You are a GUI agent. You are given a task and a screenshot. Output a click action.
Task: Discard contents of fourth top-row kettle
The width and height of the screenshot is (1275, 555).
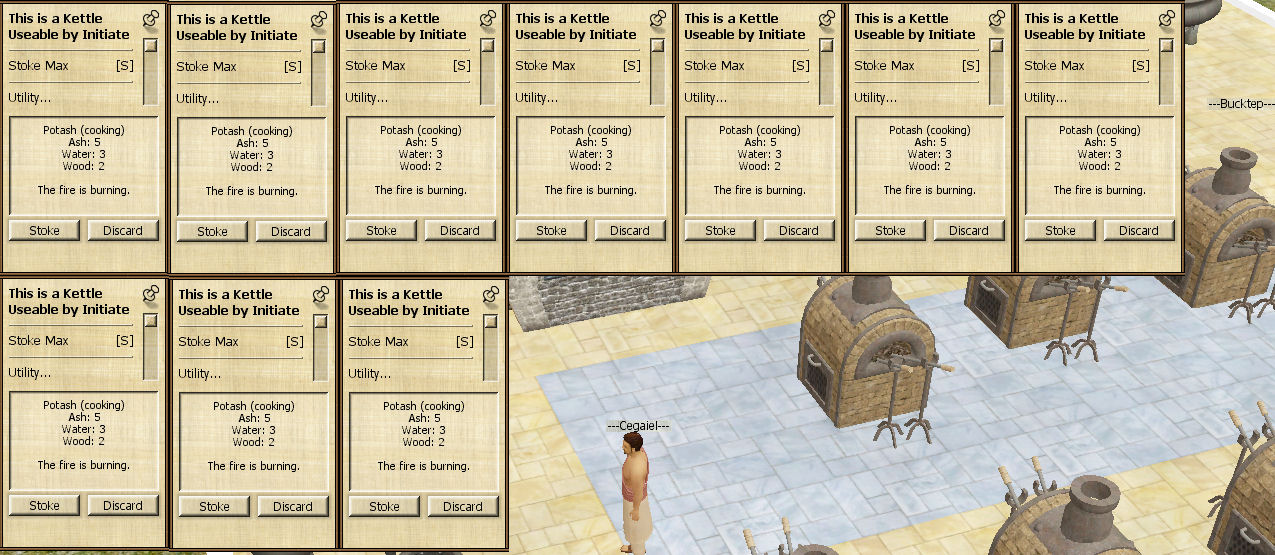tap(630, 230)
